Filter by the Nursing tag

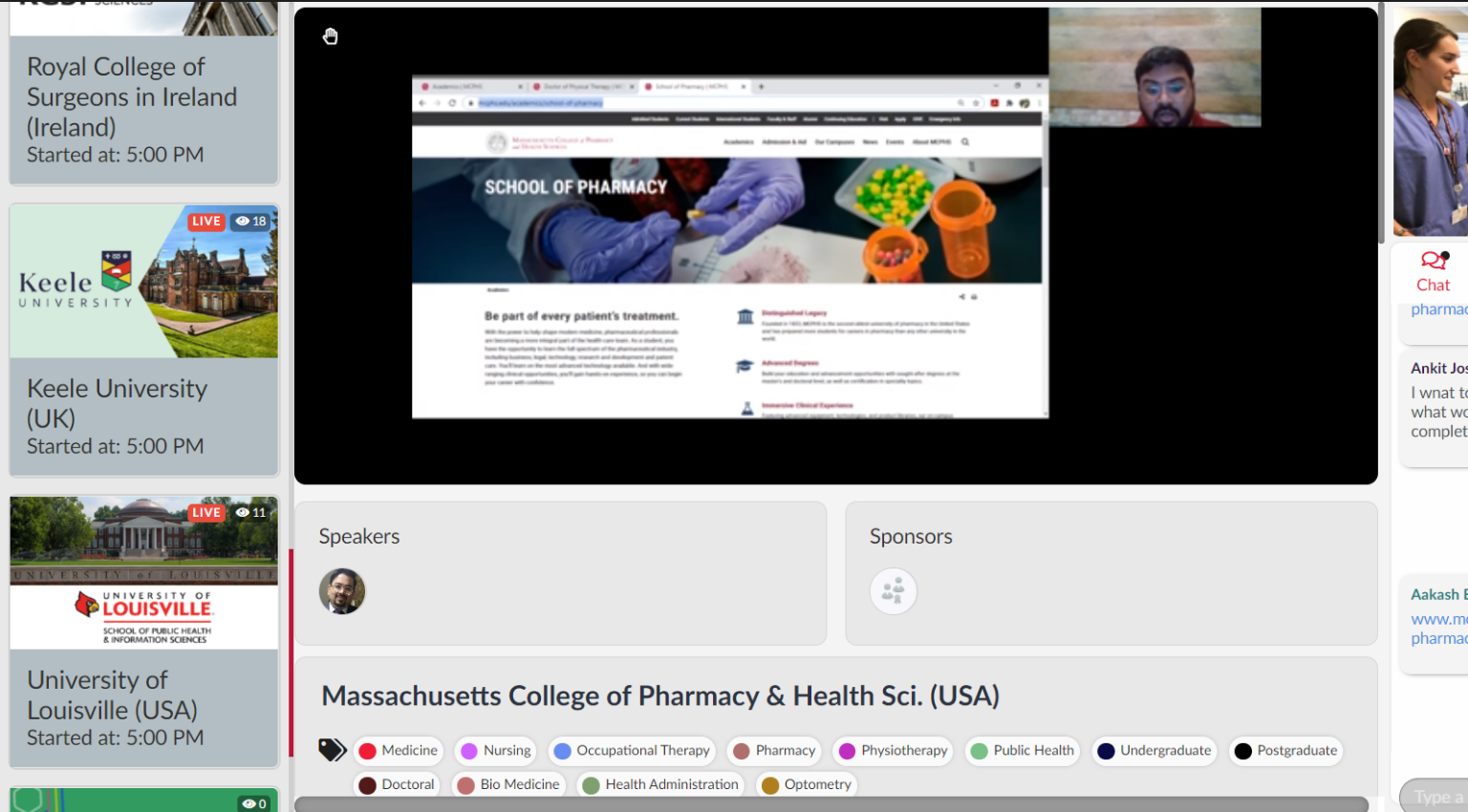496,751
